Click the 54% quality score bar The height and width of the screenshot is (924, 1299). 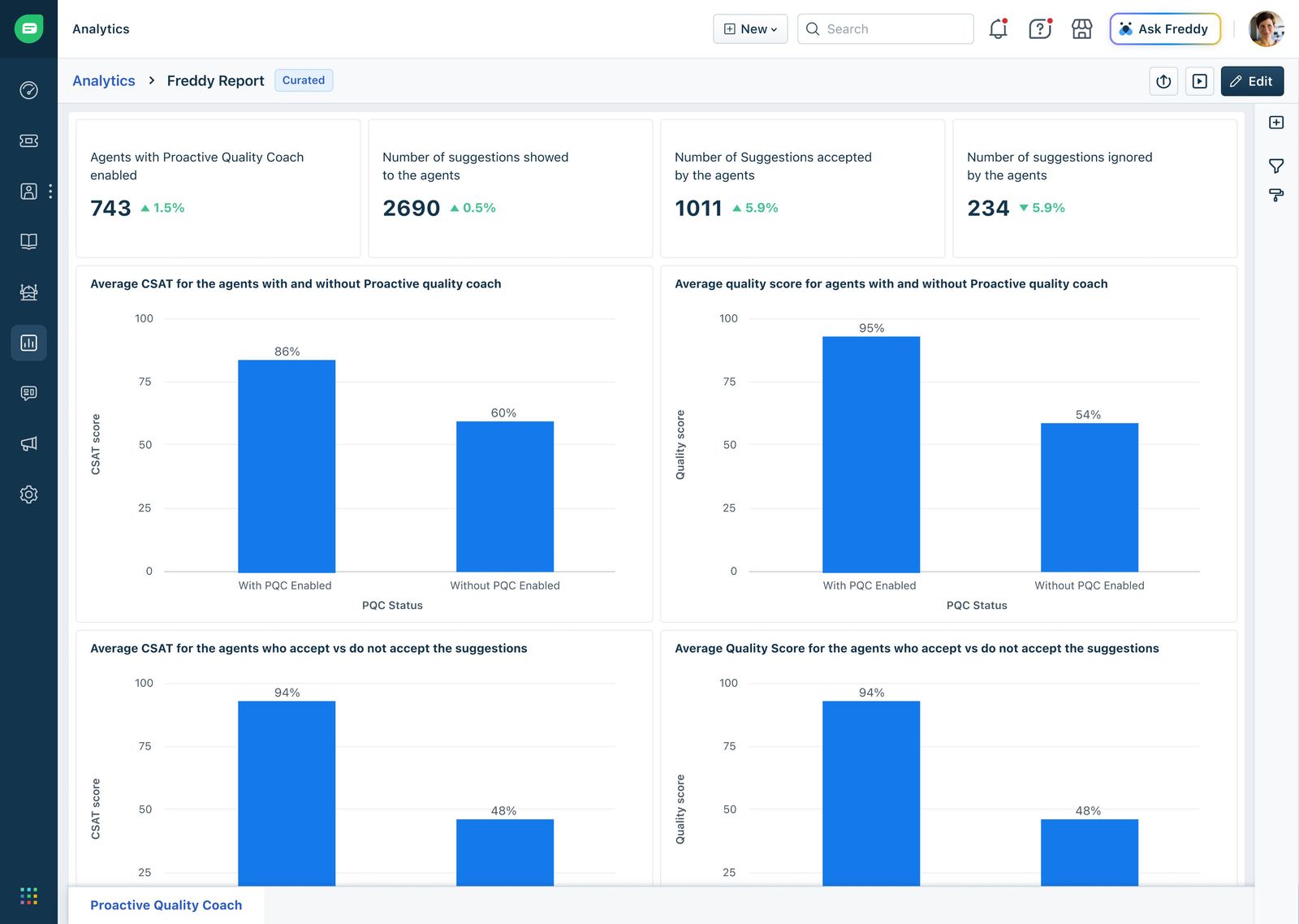click(x=1090, y=497)
